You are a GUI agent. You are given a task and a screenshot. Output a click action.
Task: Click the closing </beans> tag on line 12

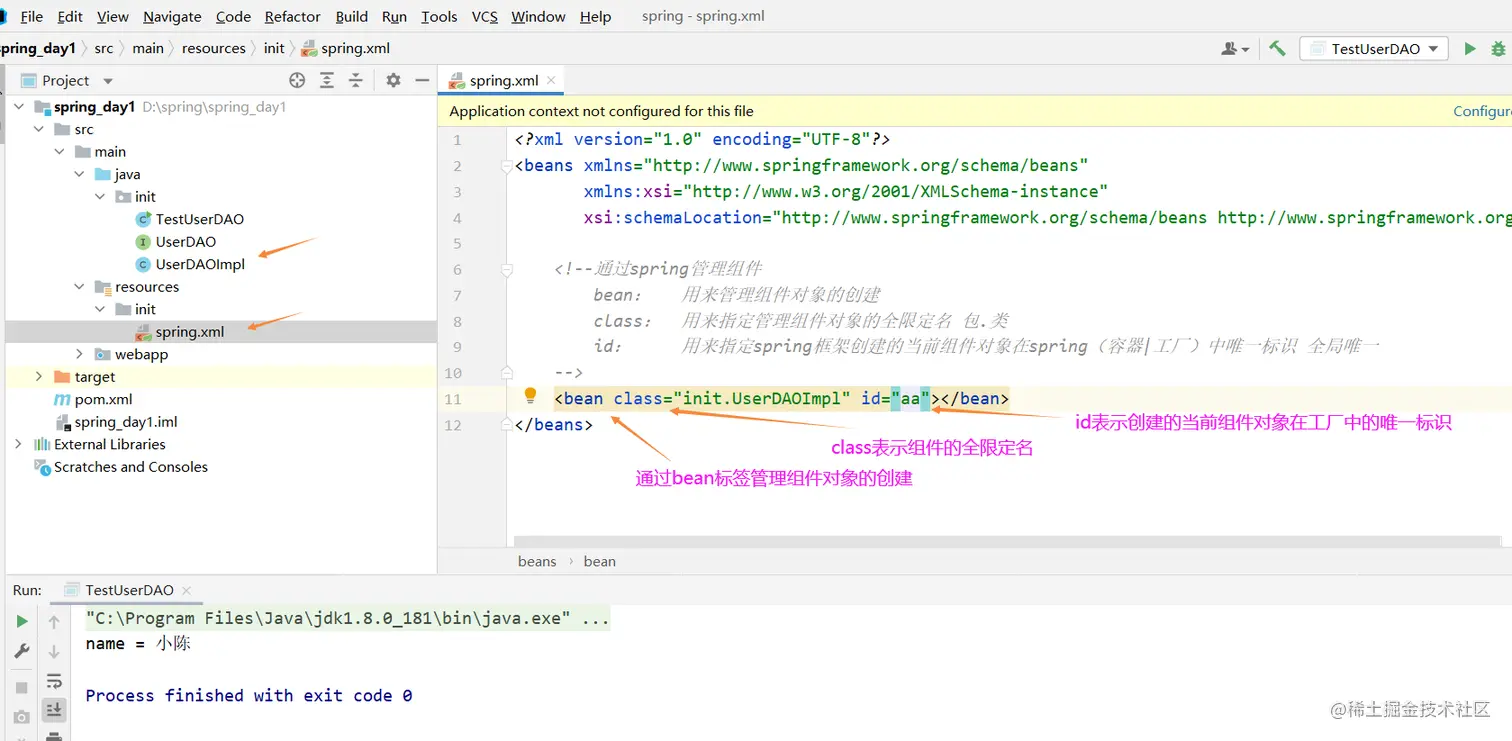554,425
